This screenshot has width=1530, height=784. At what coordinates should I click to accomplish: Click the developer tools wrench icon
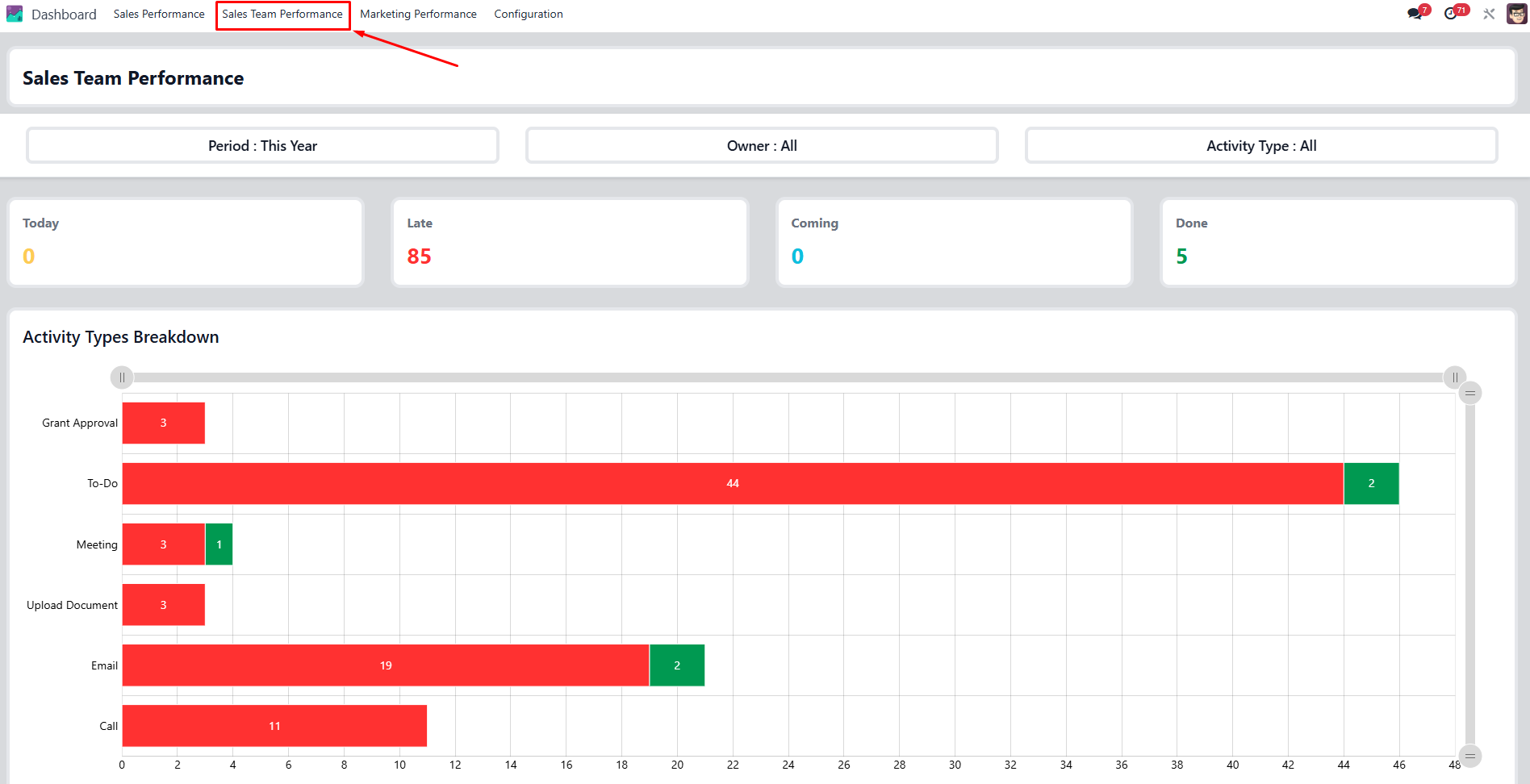tap(1489, 14)
